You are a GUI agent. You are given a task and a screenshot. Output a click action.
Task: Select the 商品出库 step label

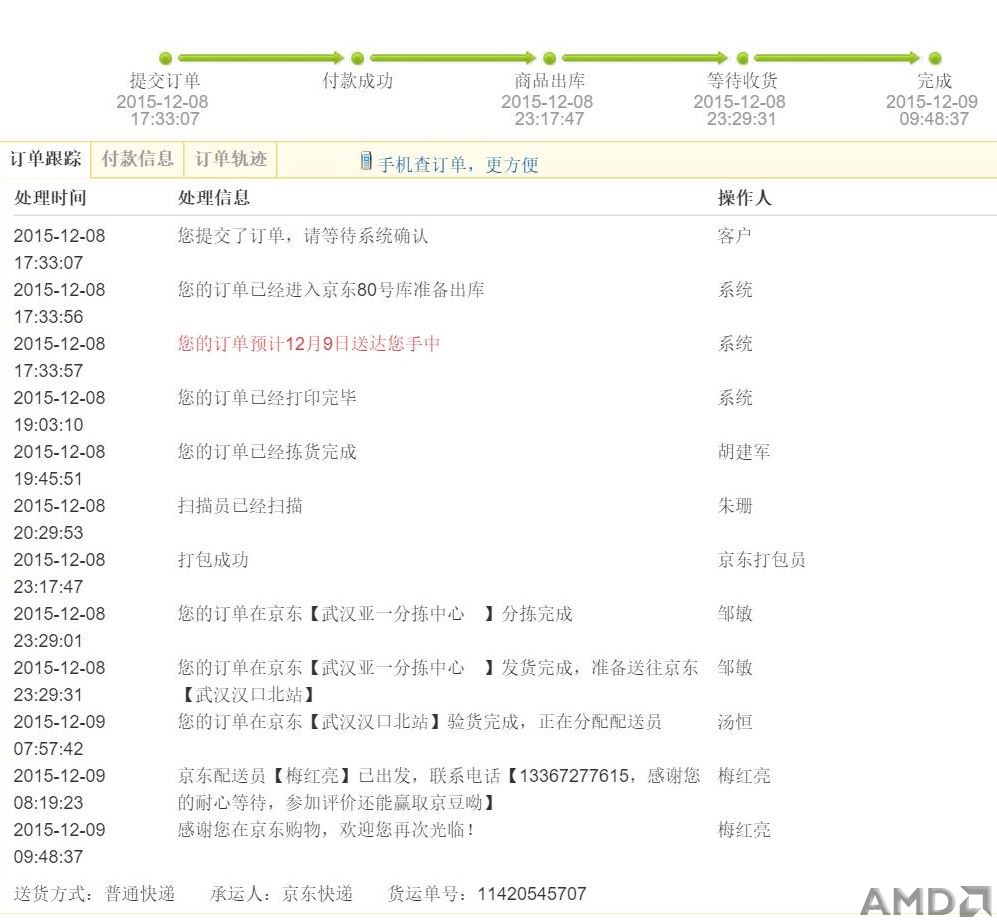tap(549, 81)
